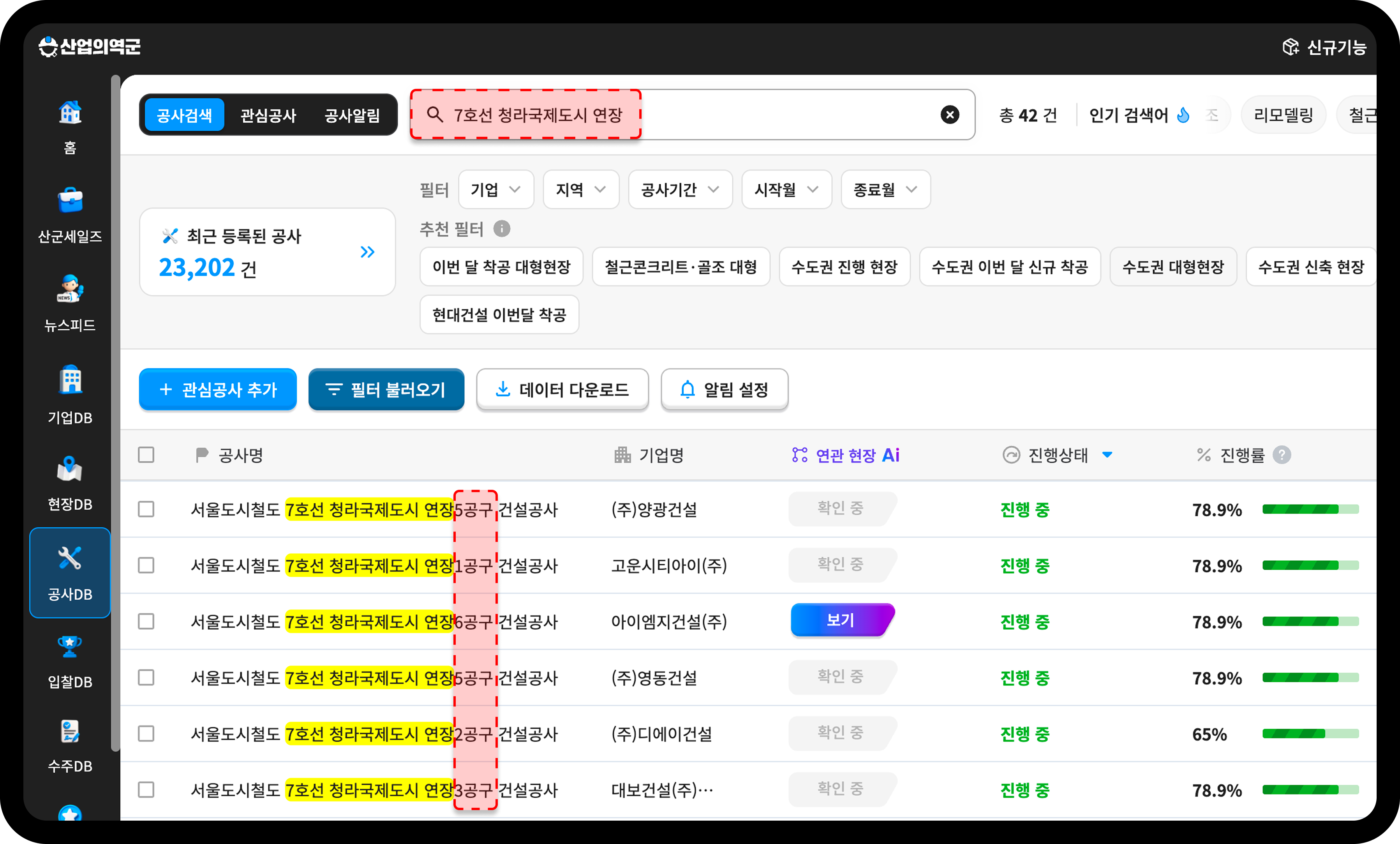Check the (주)영동건설 row checkbox

pos(146,678)
